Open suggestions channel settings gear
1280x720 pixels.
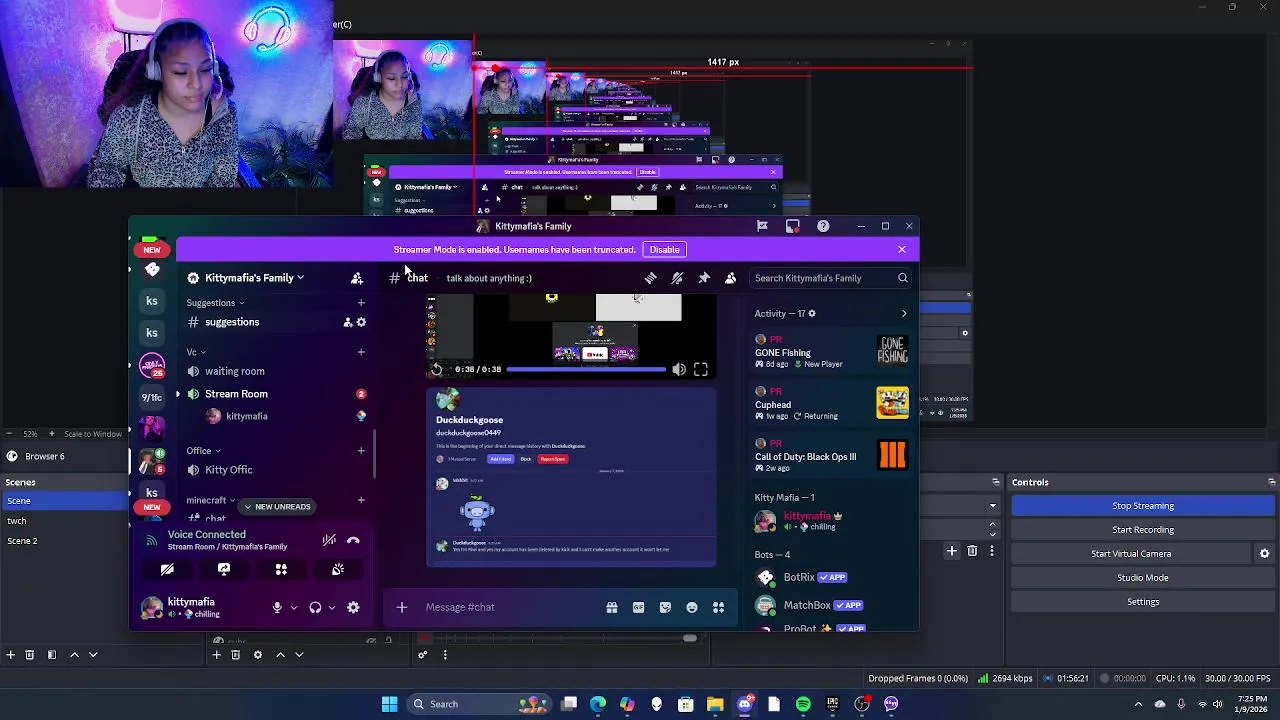click(361, 322)
